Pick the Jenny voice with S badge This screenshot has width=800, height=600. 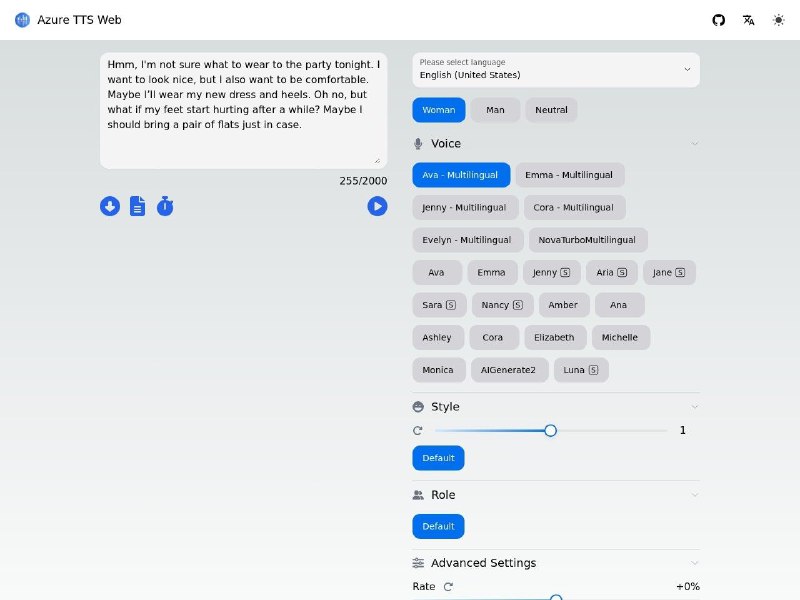552,272
